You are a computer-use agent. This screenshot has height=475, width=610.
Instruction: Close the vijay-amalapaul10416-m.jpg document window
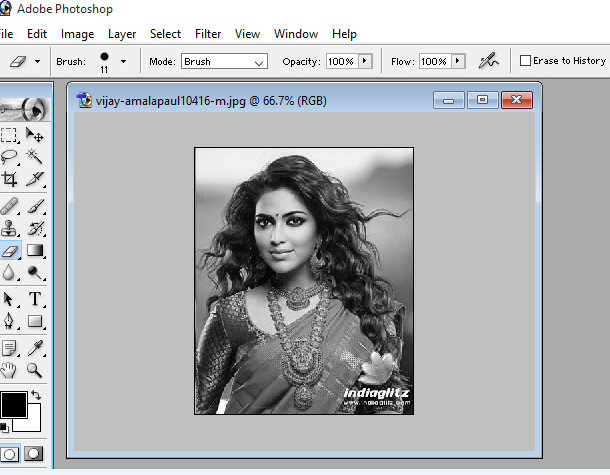[517, 100]
